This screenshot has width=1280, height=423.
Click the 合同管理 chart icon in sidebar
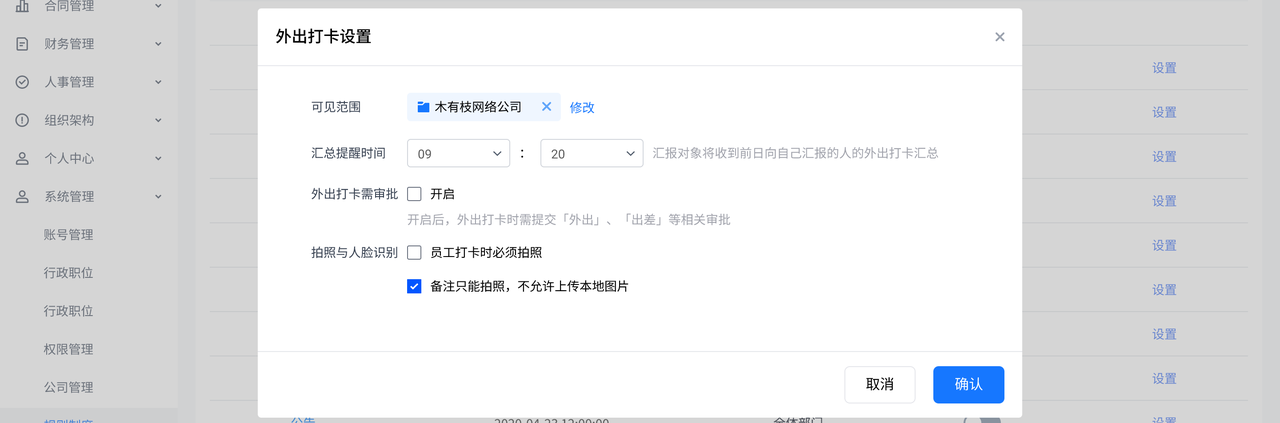tap(22, 7)
